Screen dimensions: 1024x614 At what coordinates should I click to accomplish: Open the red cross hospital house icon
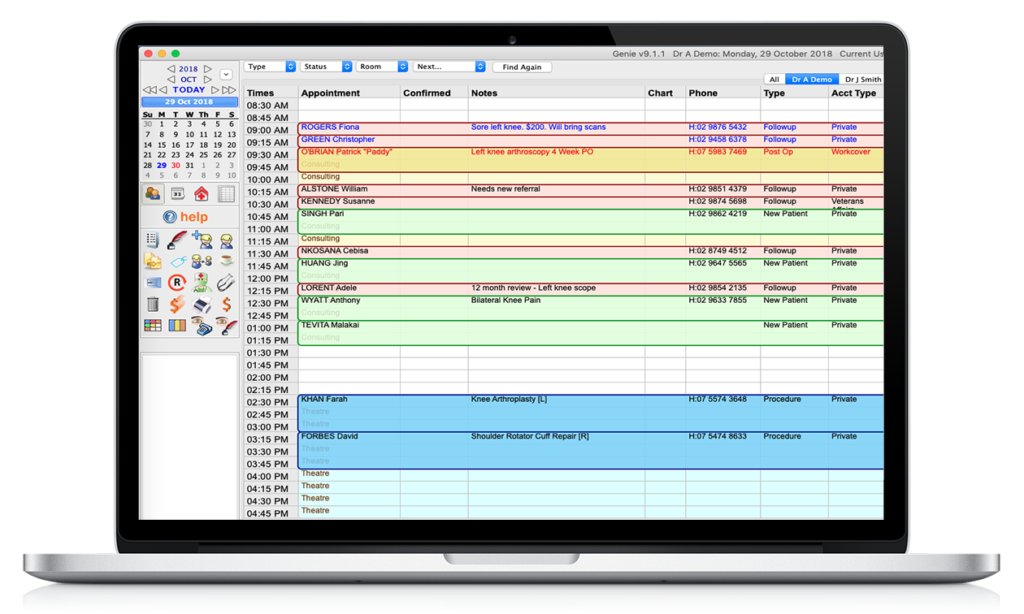201,194
